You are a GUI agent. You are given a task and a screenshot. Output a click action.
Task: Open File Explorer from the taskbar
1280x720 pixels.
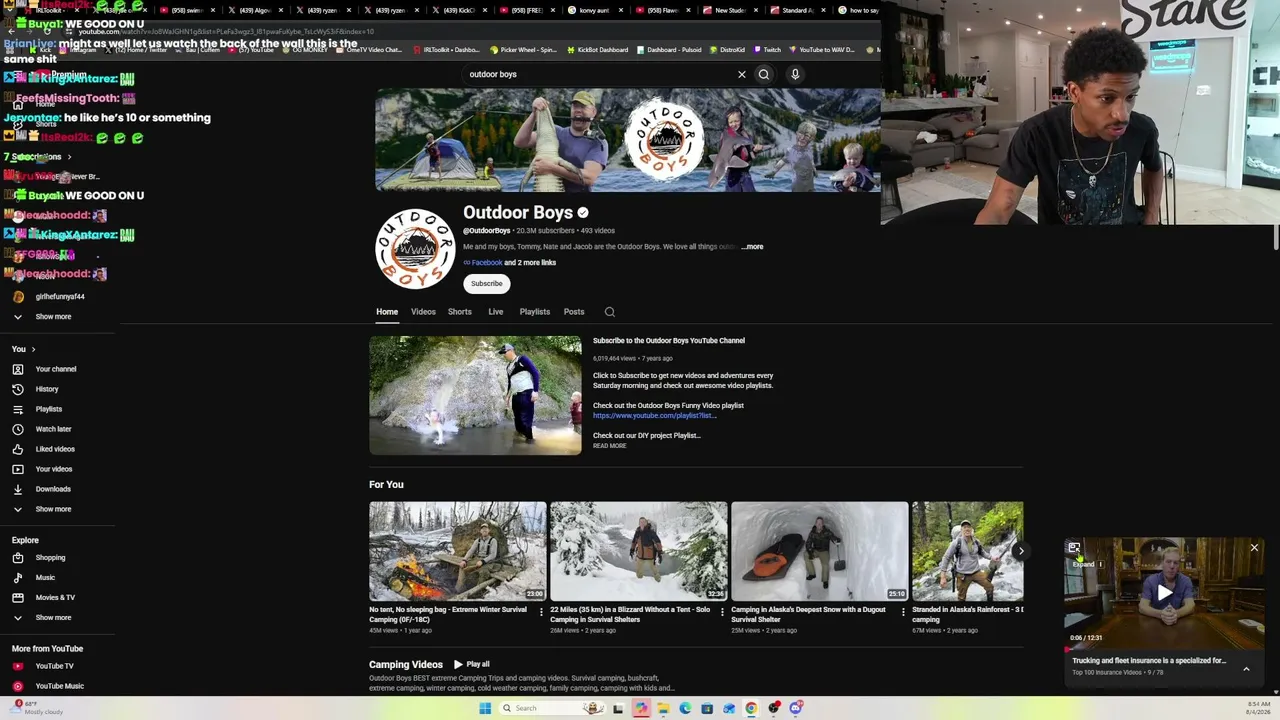663,708
